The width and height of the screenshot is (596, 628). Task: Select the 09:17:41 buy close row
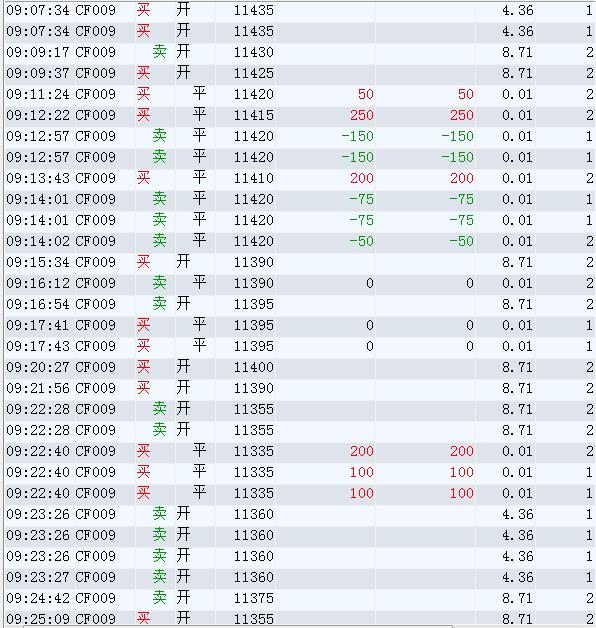[x=300, y=325]
